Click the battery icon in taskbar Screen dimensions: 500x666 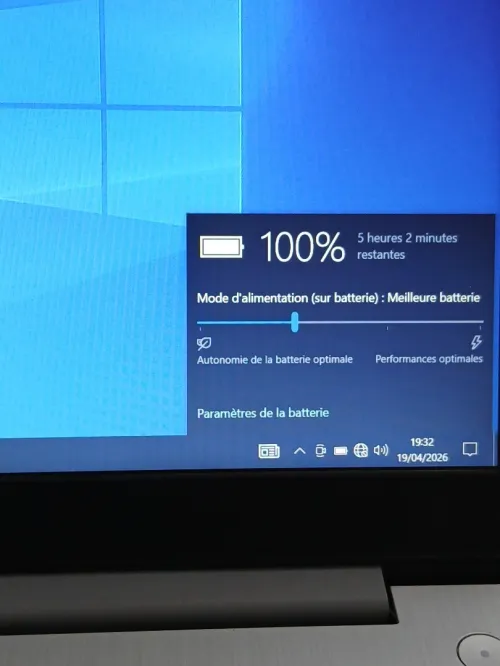click(340, 451)
